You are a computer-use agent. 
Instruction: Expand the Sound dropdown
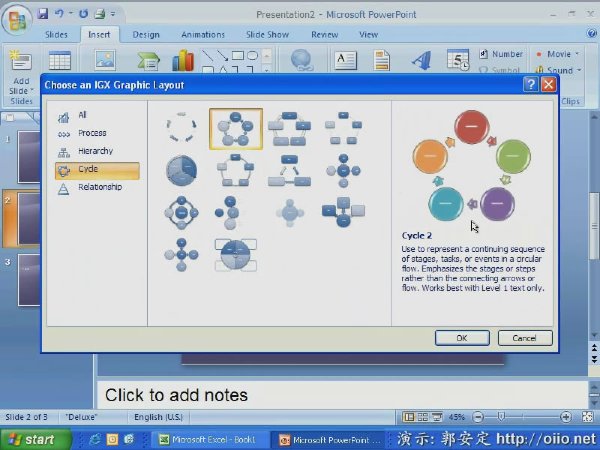(x=579, y=70)
